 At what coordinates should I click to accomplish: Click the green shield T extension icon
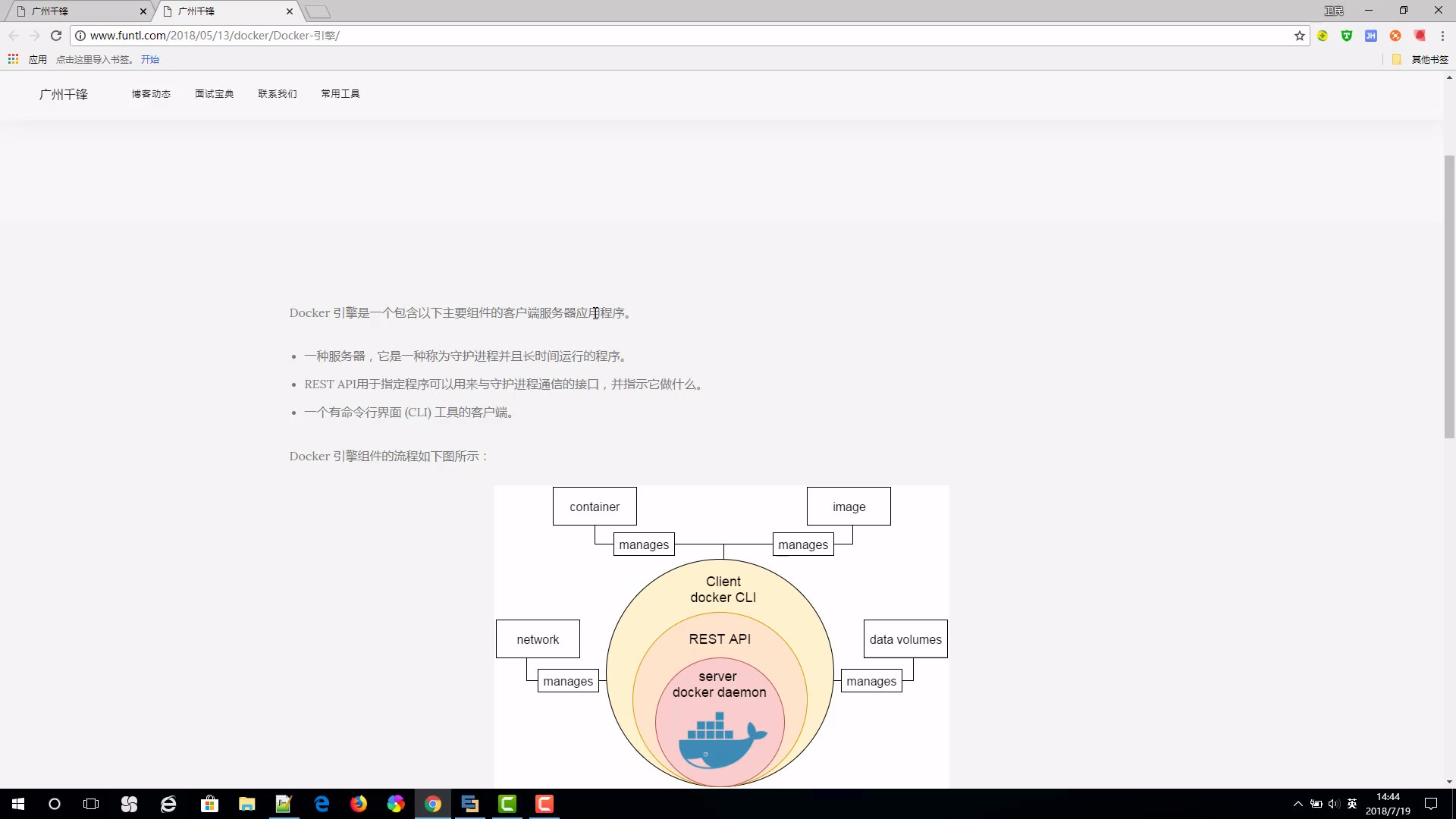coord(1347,36)
